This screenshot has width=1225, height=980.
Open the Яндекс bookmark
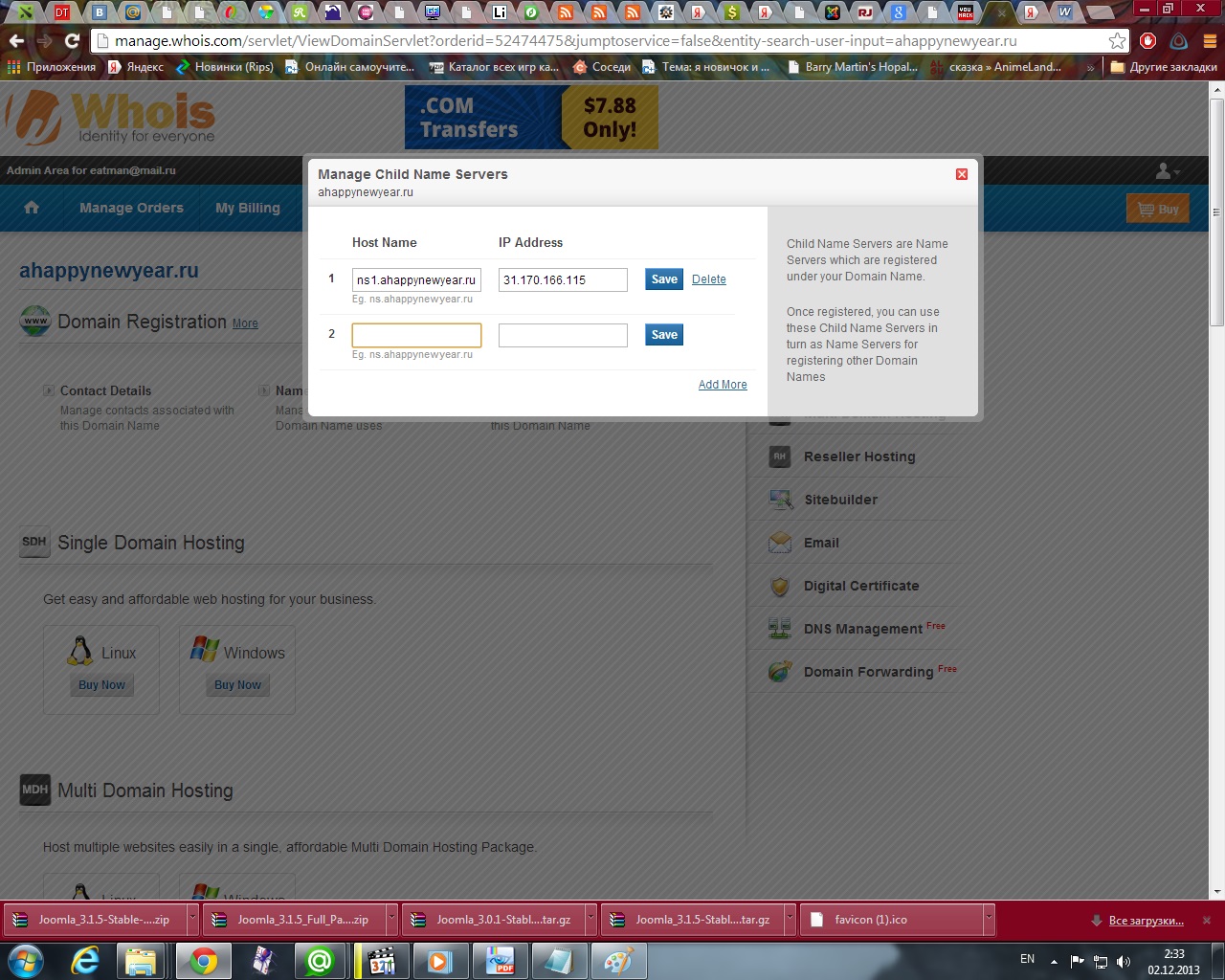click(x=136, y=67)
